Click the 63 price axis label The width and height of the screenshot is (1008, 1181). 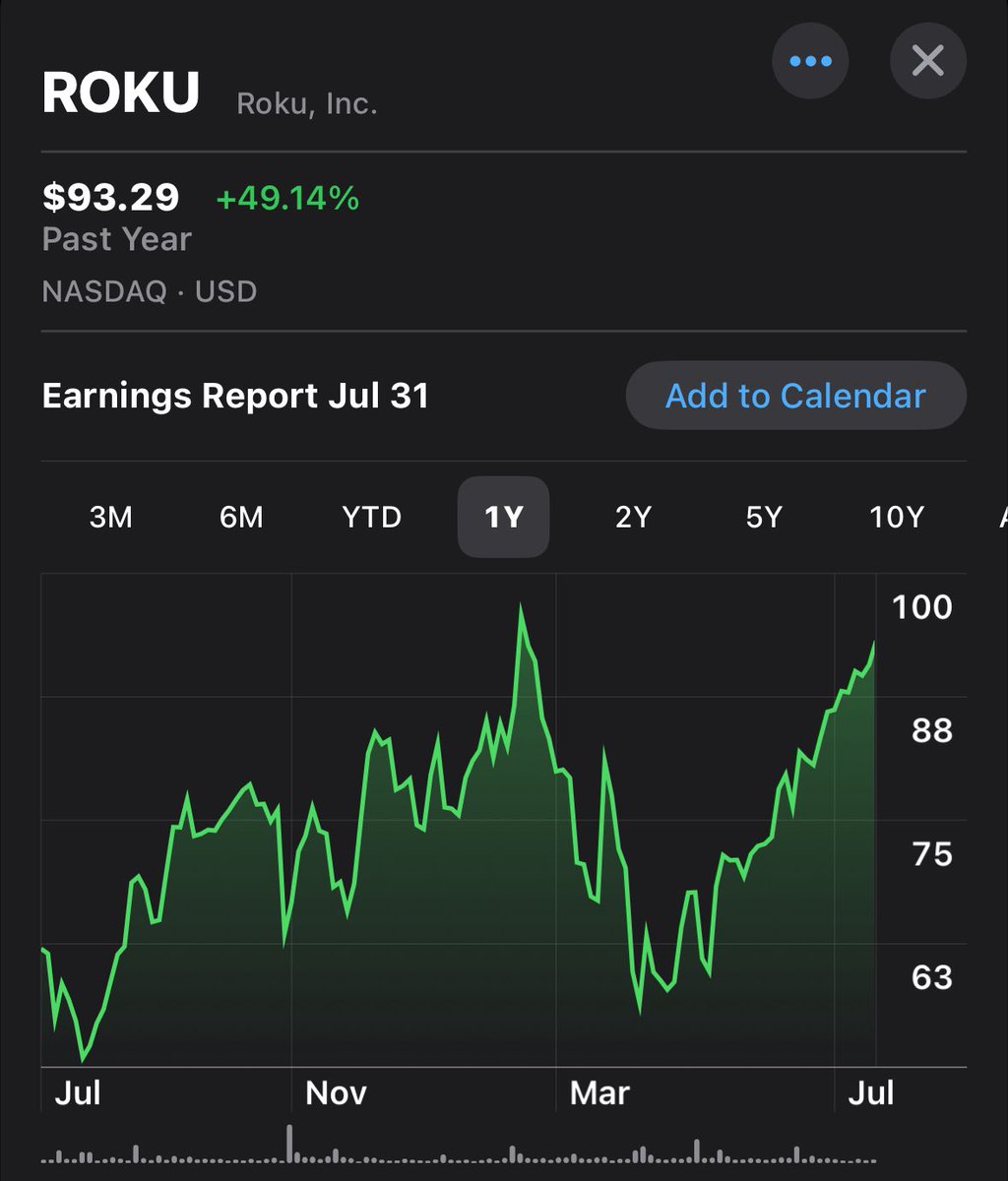click(931, 976)
